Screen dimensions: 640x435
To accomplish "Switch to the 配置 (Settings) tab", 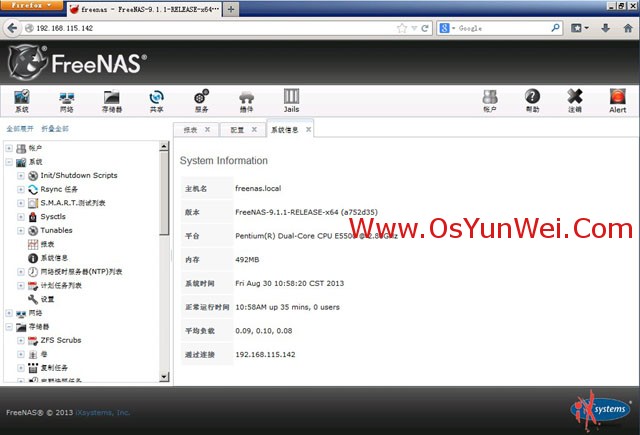I will click(x=237, y=130).
